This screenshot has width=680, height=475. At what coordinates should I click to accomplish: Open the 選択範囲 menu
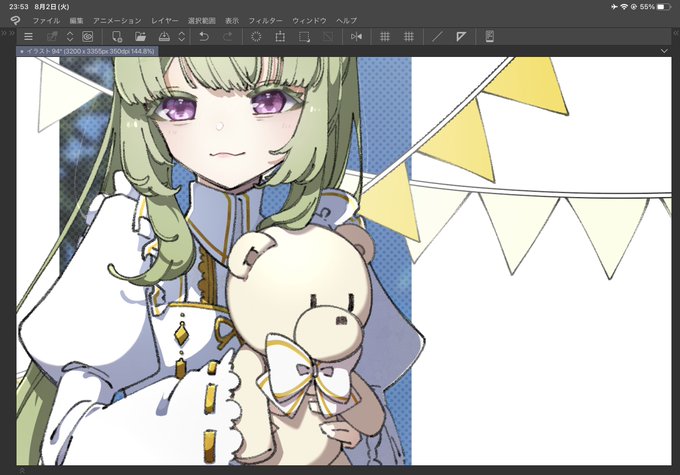202,20
